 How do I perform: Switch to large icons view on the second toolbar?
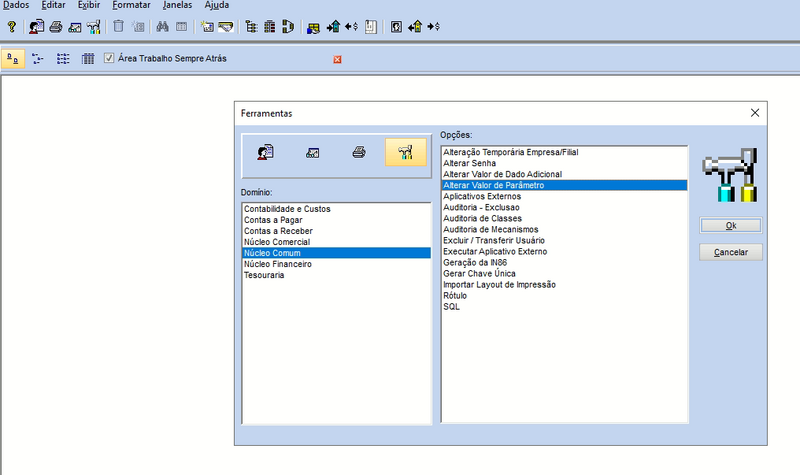point(13,59)
